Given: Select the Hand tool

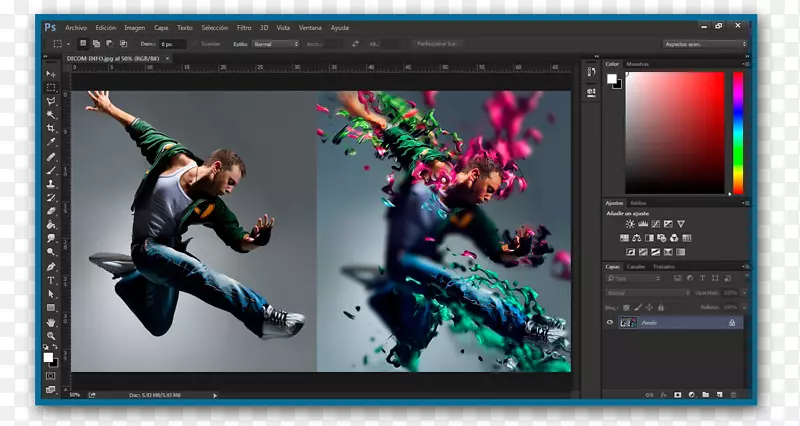Looking at the screenshot, I should (x=51, y=322).
